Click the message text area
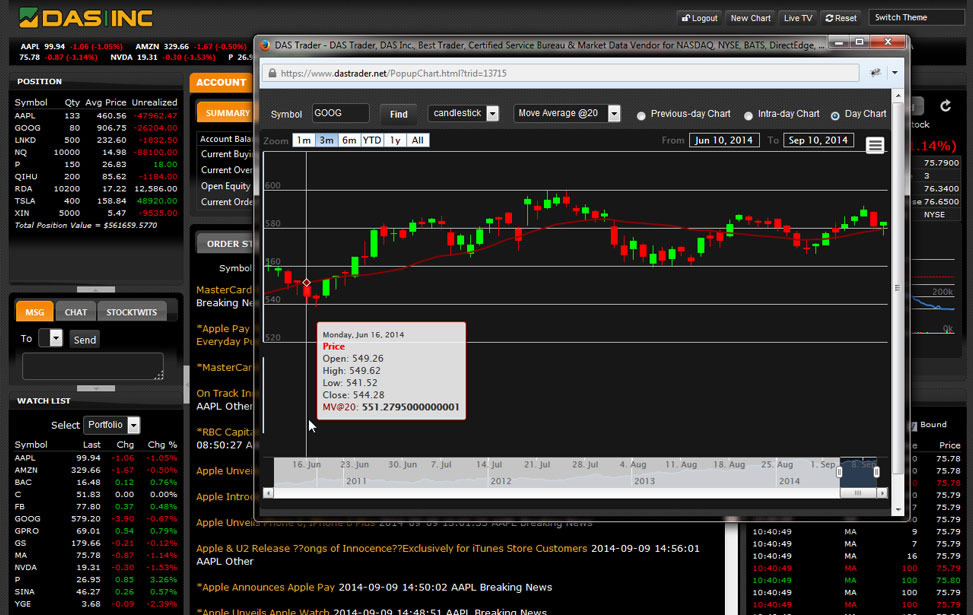This screenshot has width=973, height=615. [93, 366]
